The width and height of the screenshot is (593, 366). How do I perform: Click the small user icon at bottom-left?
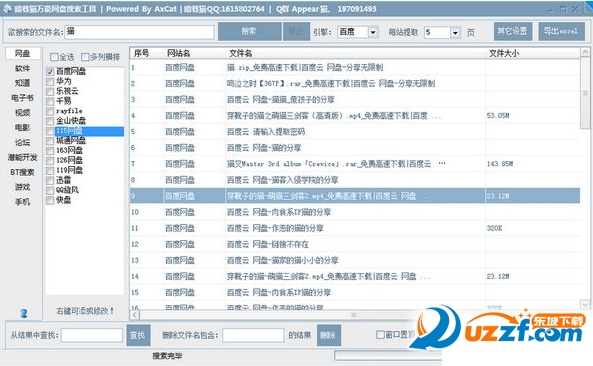24,313
